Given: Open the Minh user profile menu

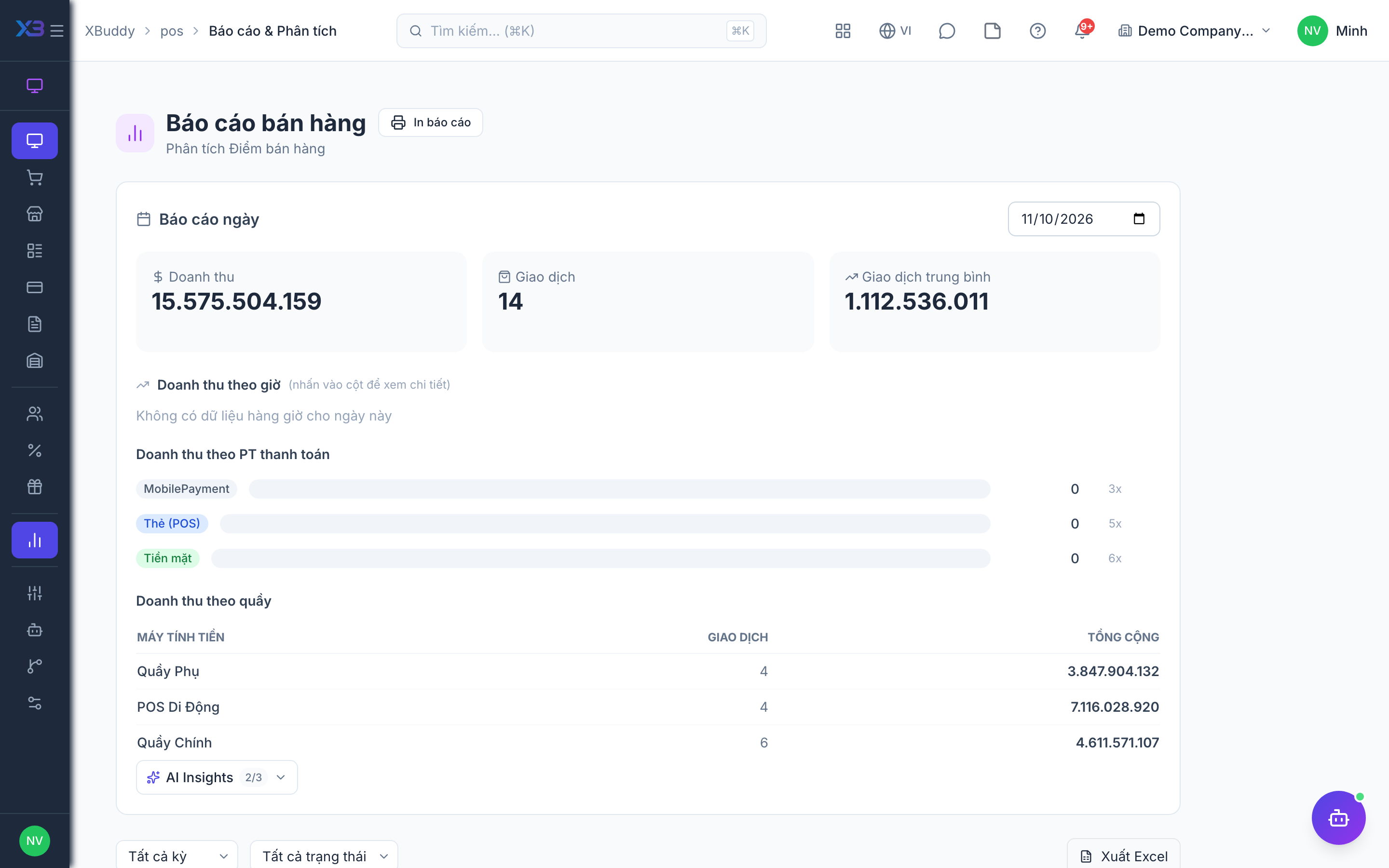Looking at the screenshot, I should point(1333,31).
